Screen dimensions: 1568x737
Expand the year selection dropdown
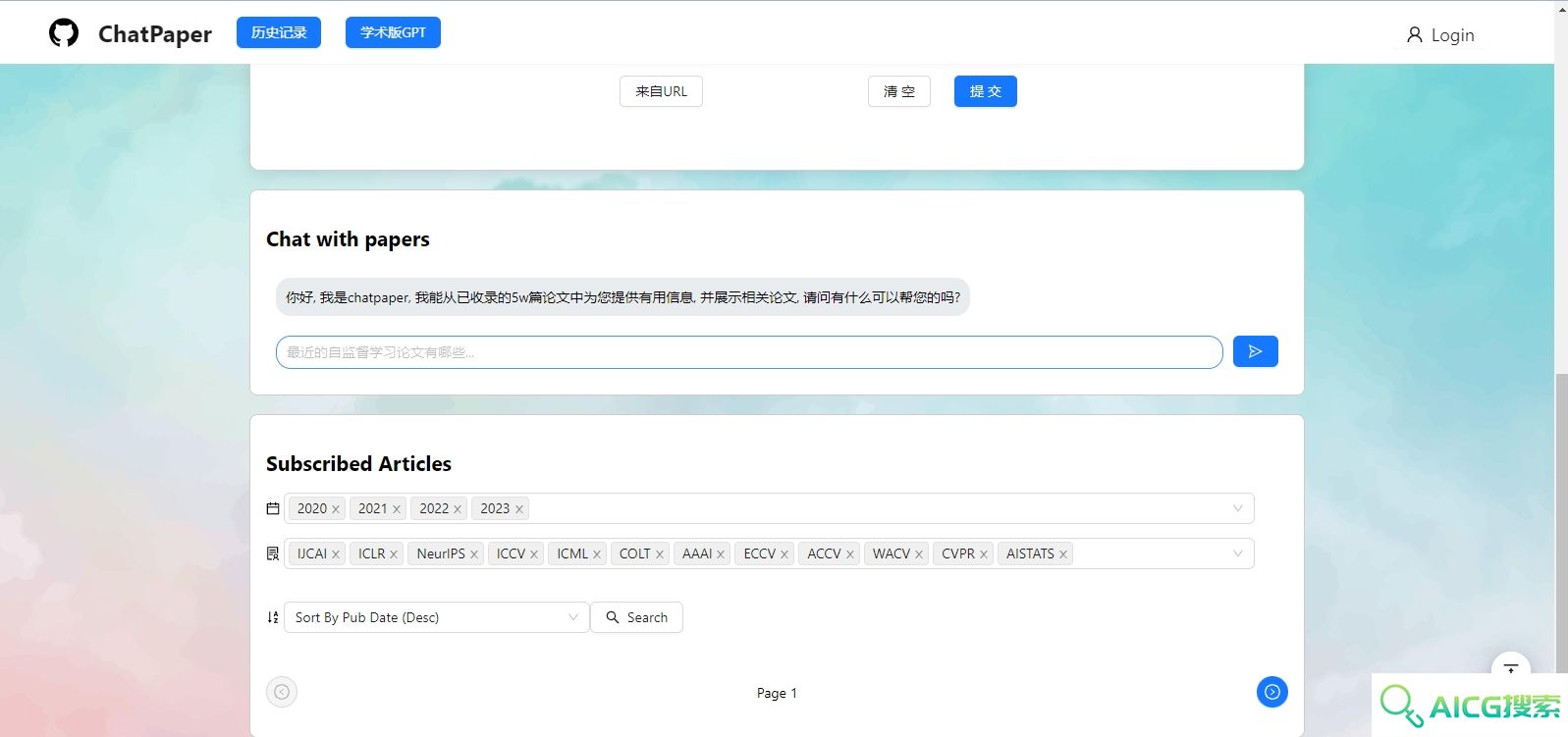pyautogui.click(x=1238, y=508)
